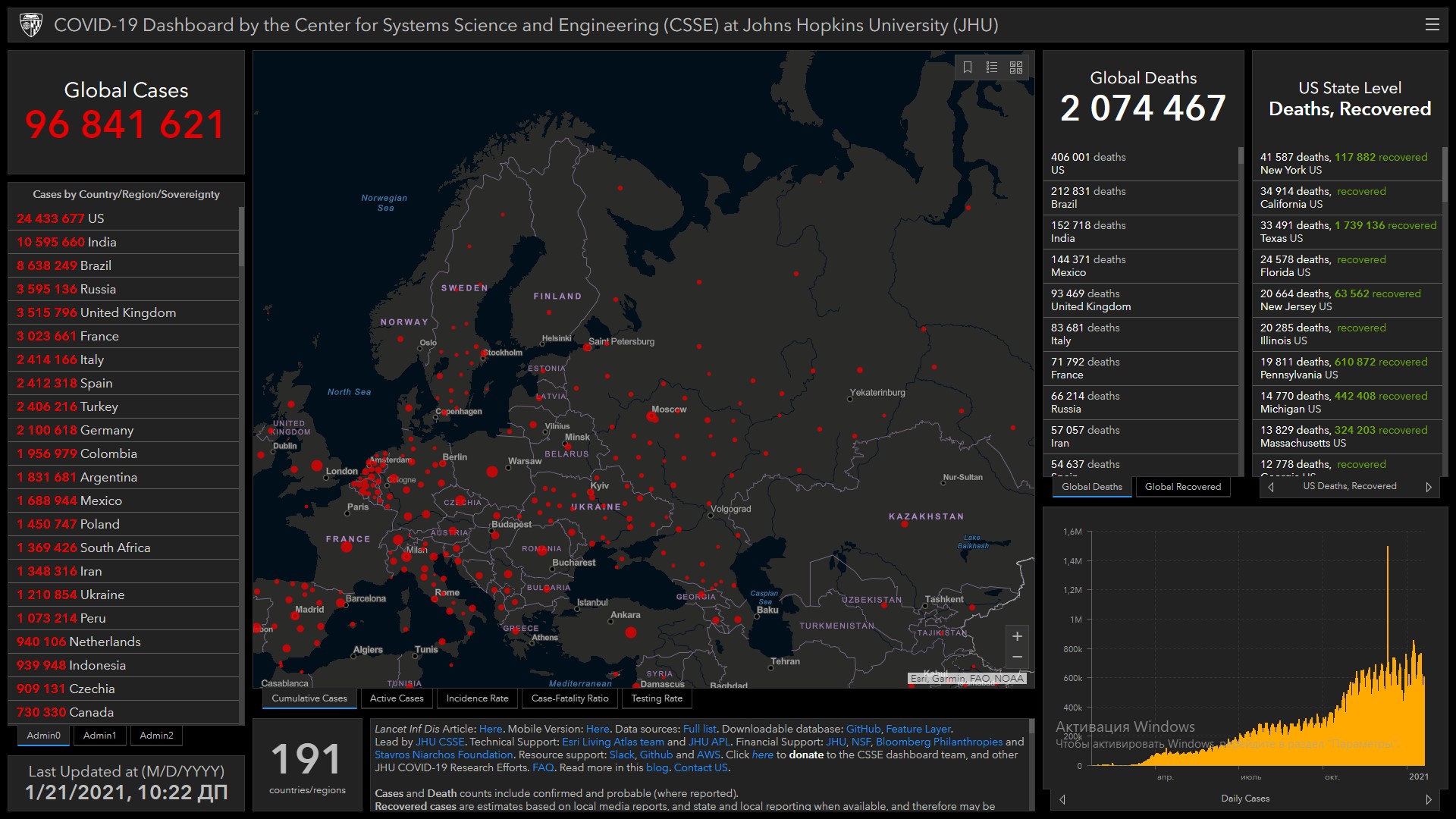
Task: Show next chart after Daily Cases
Action: pyautogui.click(x=1429, y=799)
